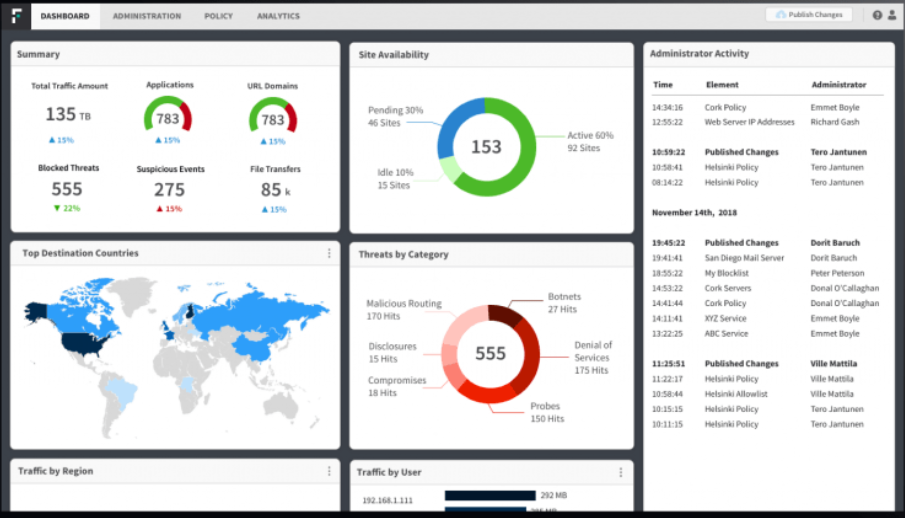
Task: Click the URL Domains gauge icon
Action: coord(273,116)
